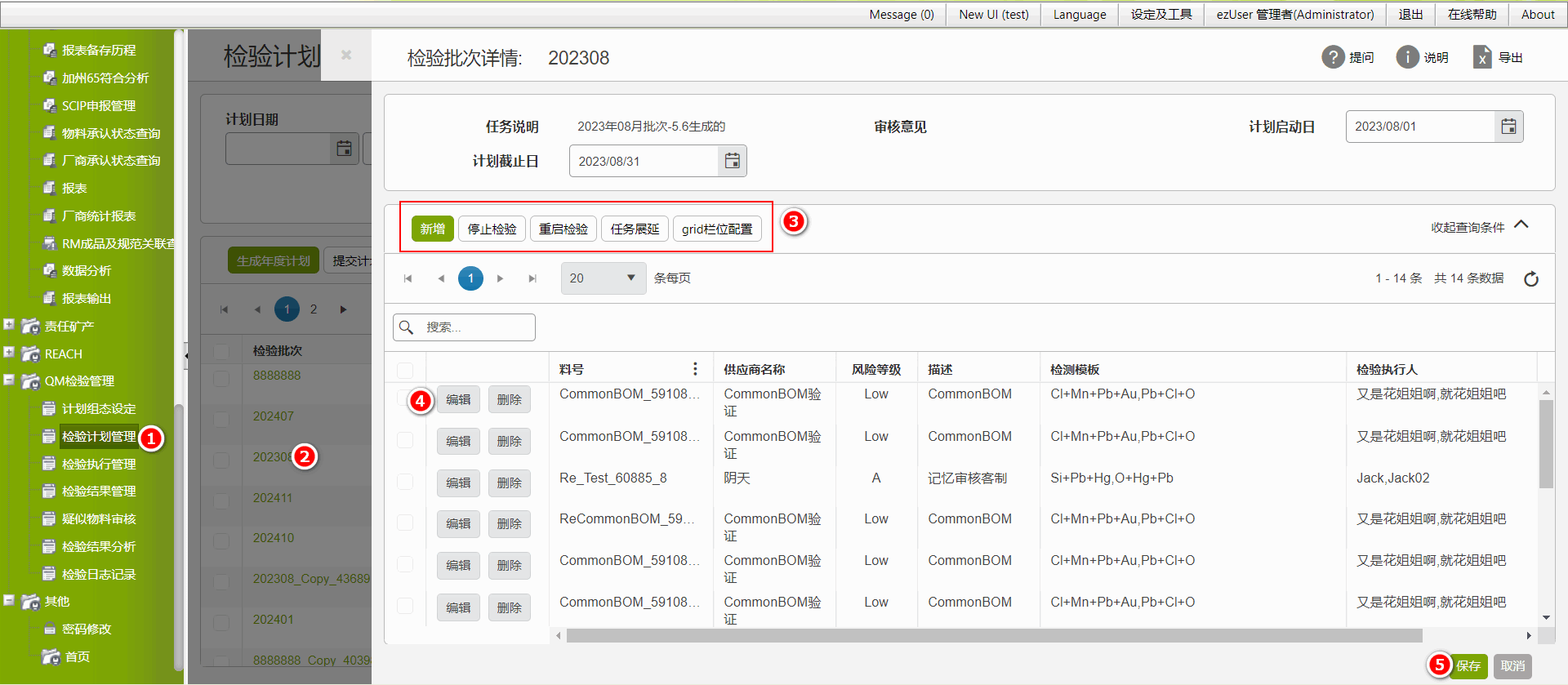Click the 保存 button

(1468, 666)
